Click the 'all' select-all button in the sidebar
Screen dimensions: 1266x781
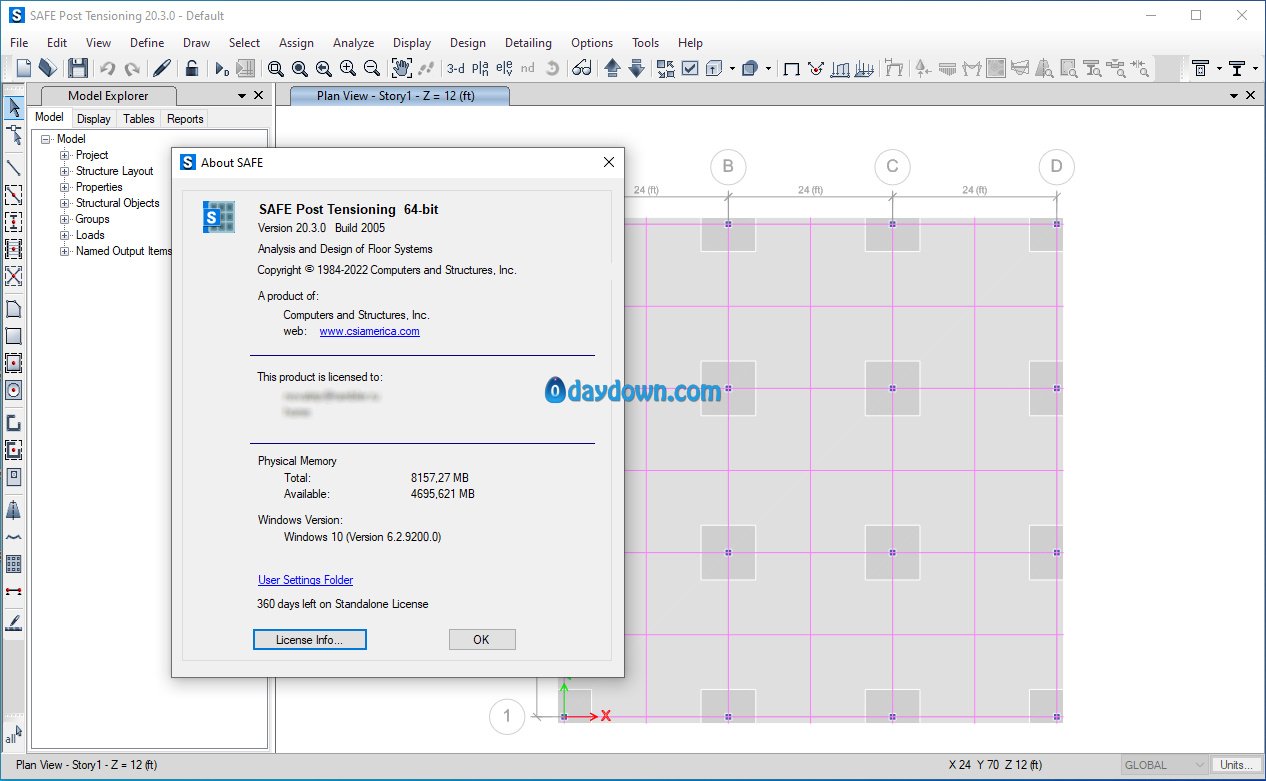pyautogui.click(x=14, y=737)
